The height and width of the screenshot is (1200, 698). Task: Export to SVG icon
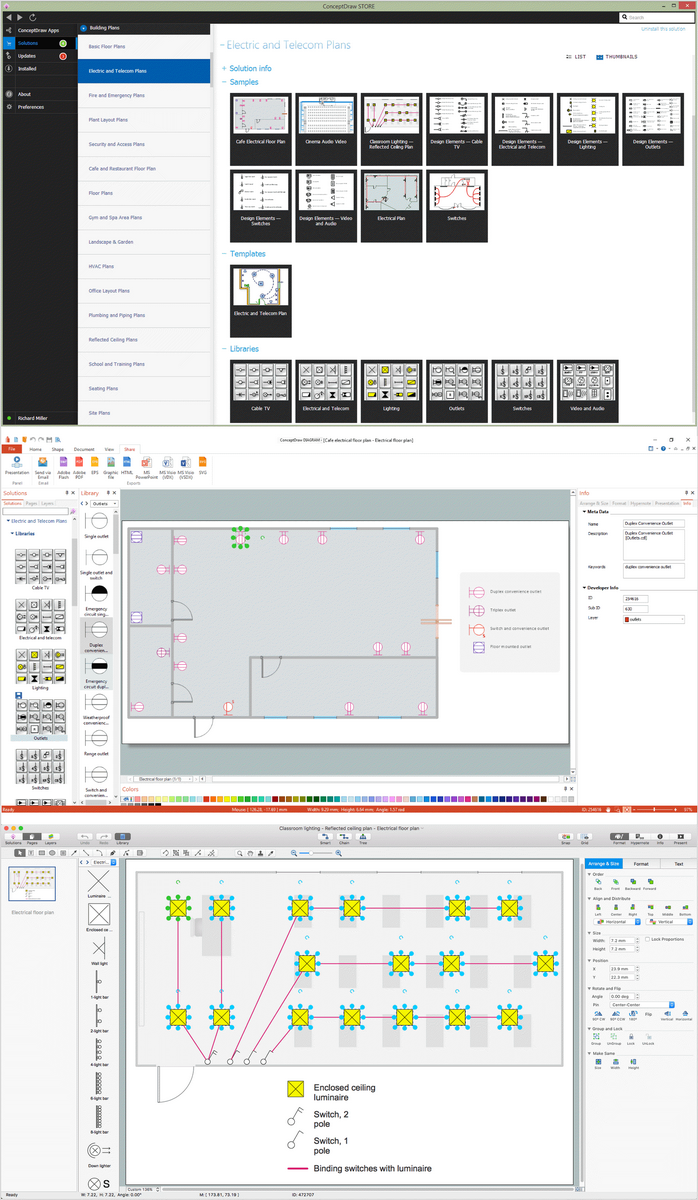pyautogui.click(x=203, y=466)
